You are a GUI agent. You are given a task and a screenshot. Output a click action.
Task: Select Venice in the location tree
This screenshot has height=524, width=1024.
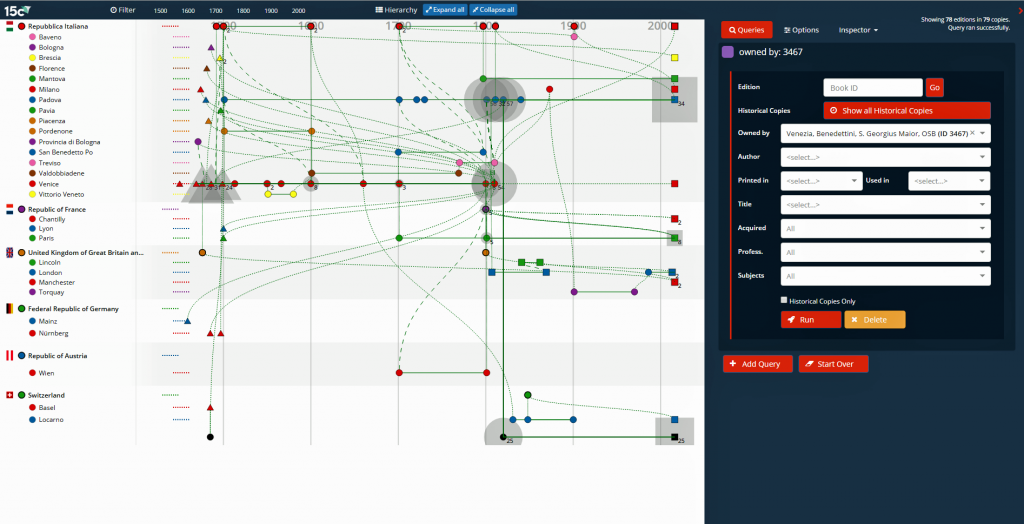(x=49, y=184)
